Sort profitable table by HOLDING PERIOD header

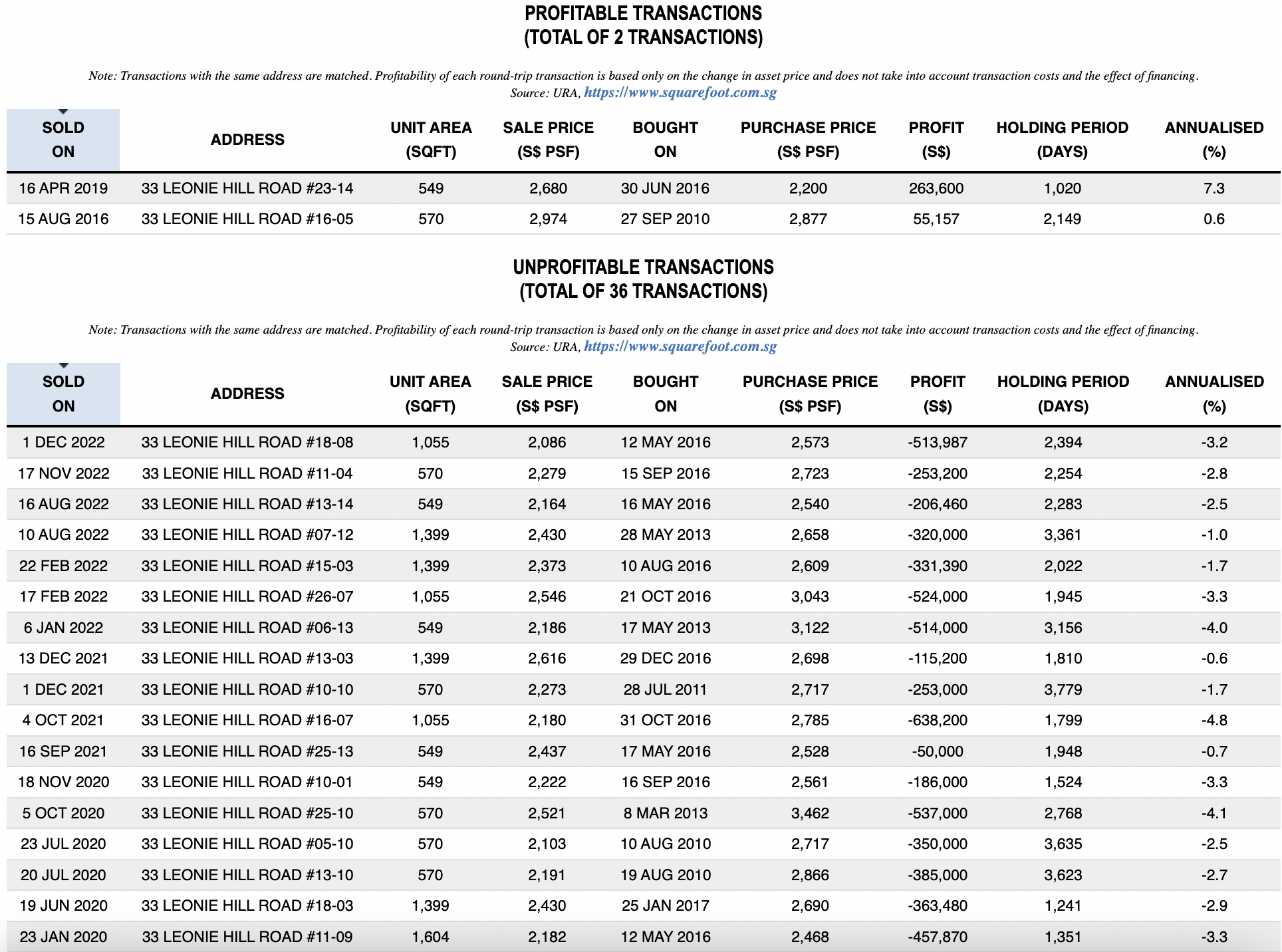pos(1062,140)
